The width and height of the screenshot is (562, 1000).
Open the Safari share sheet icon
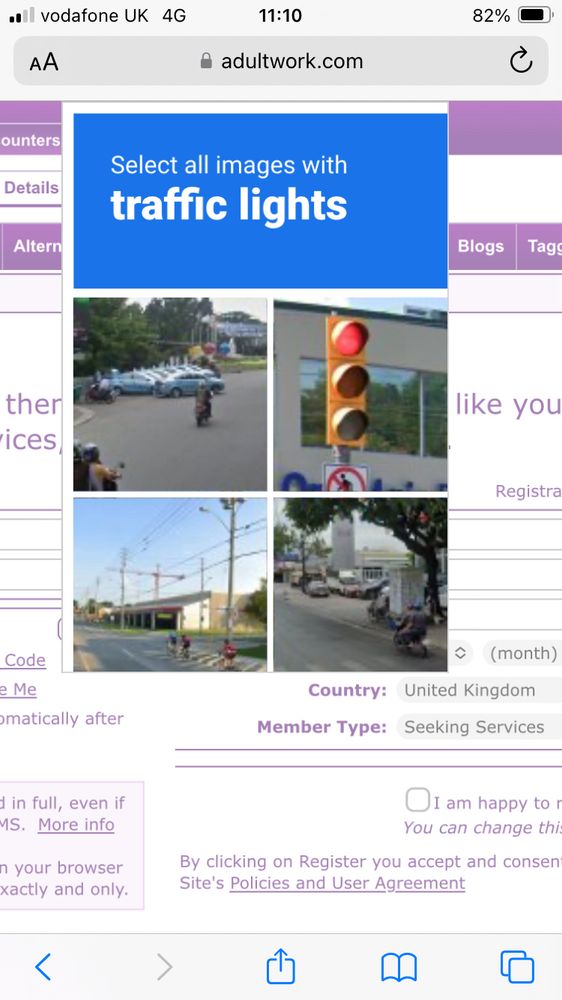(x=281, y=966)
